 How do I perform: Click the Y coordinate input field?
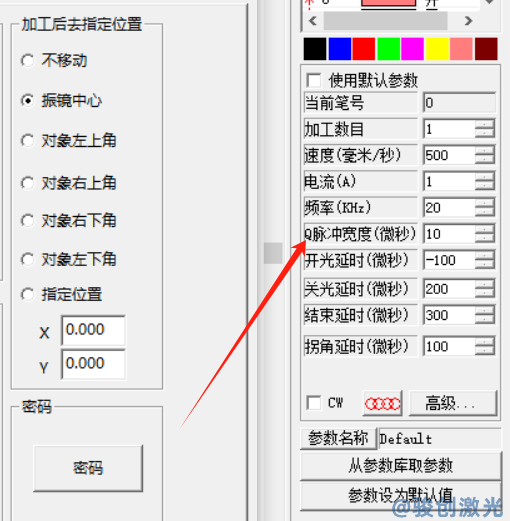tap(93, 364)
